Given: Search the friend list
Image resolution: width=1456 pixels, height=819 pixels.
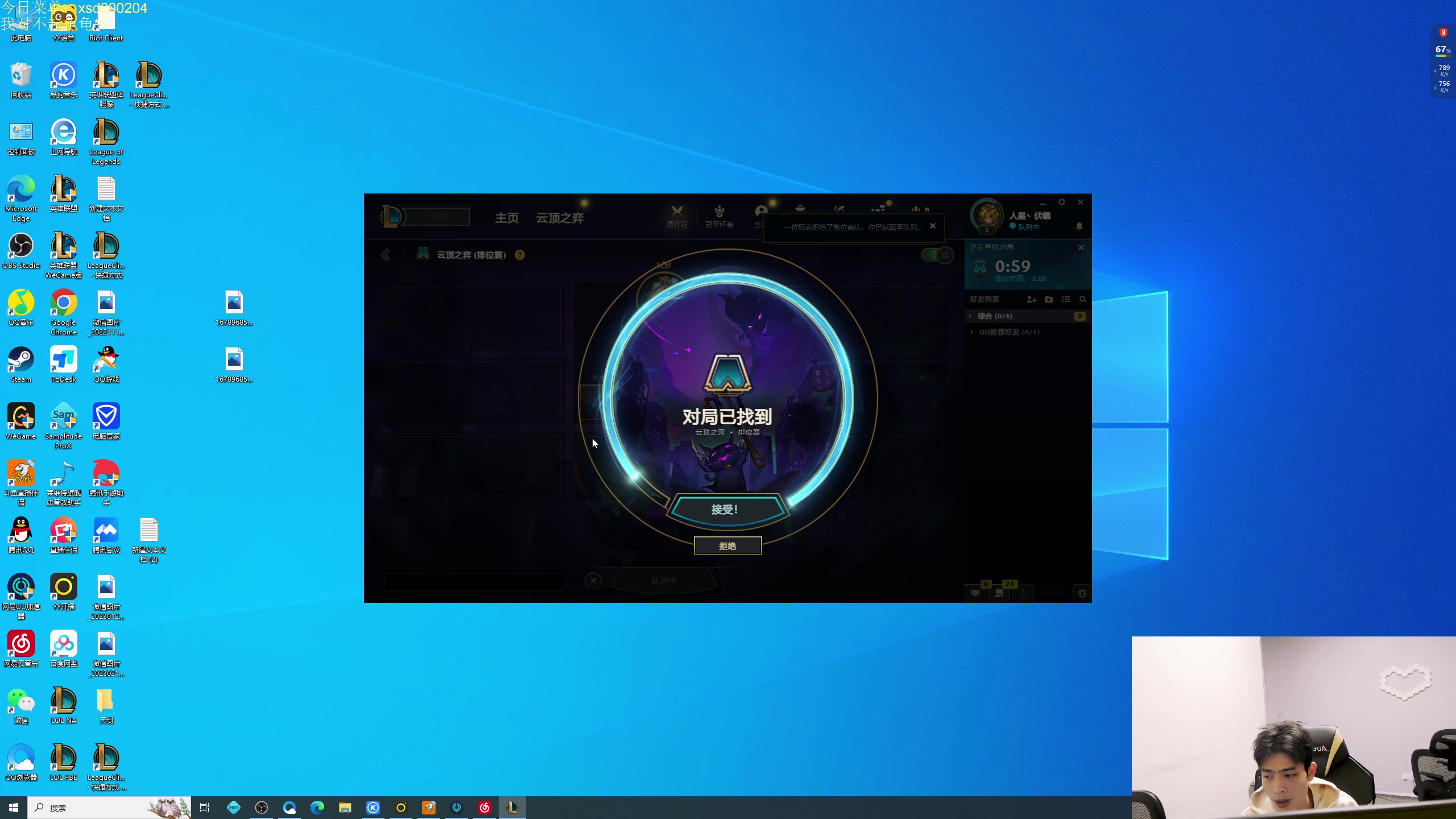Looking at the screenshot, I should (x=1083, y=299).
